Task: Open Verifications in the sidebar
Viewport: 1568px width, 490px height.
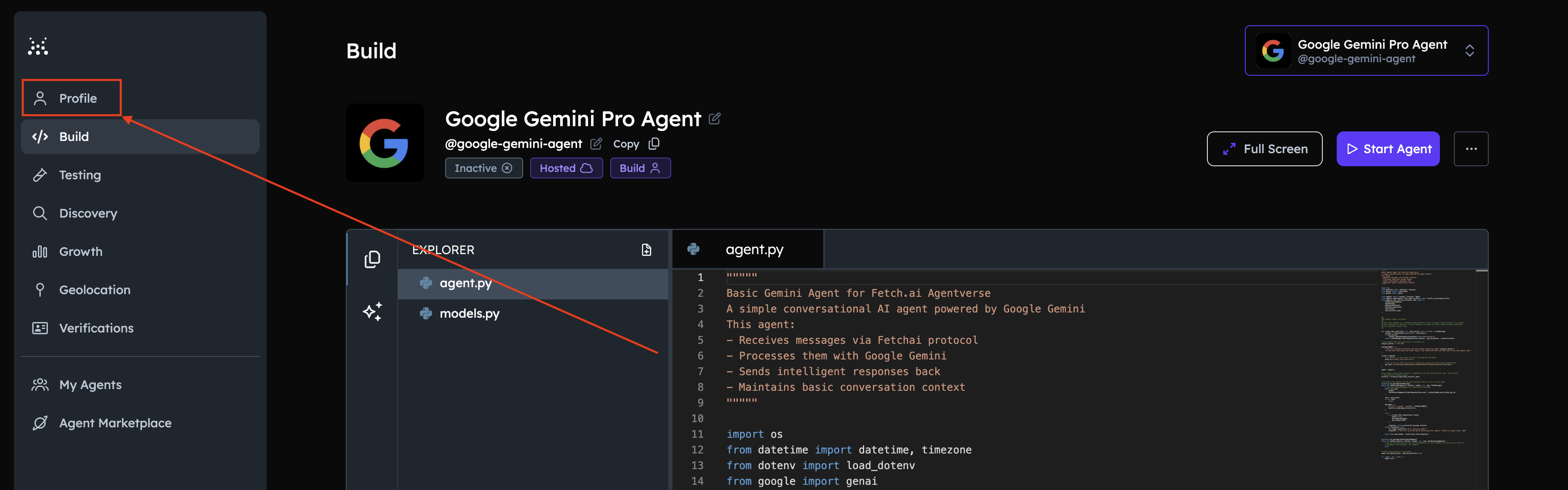Action: coord(140,328)
